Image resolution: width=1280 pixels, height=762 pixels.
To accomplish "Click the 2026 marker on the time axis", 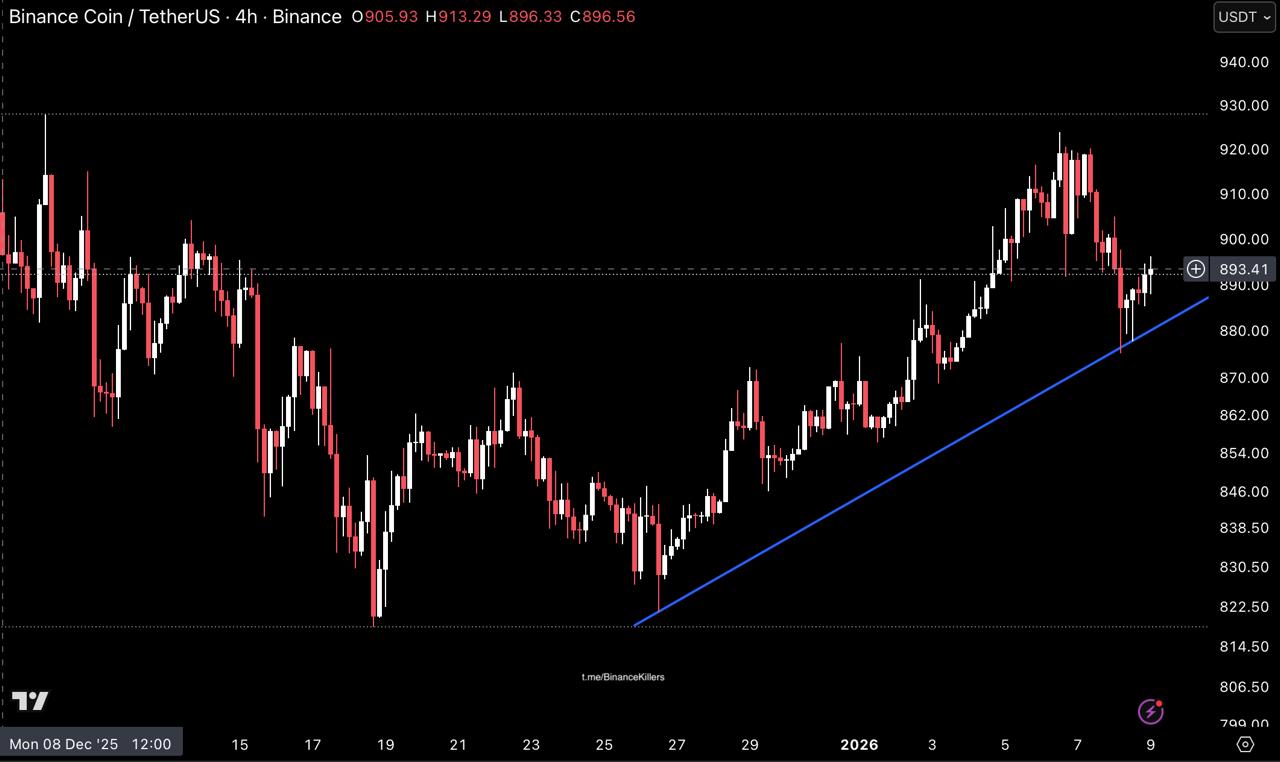I will (x=859, y=744).
